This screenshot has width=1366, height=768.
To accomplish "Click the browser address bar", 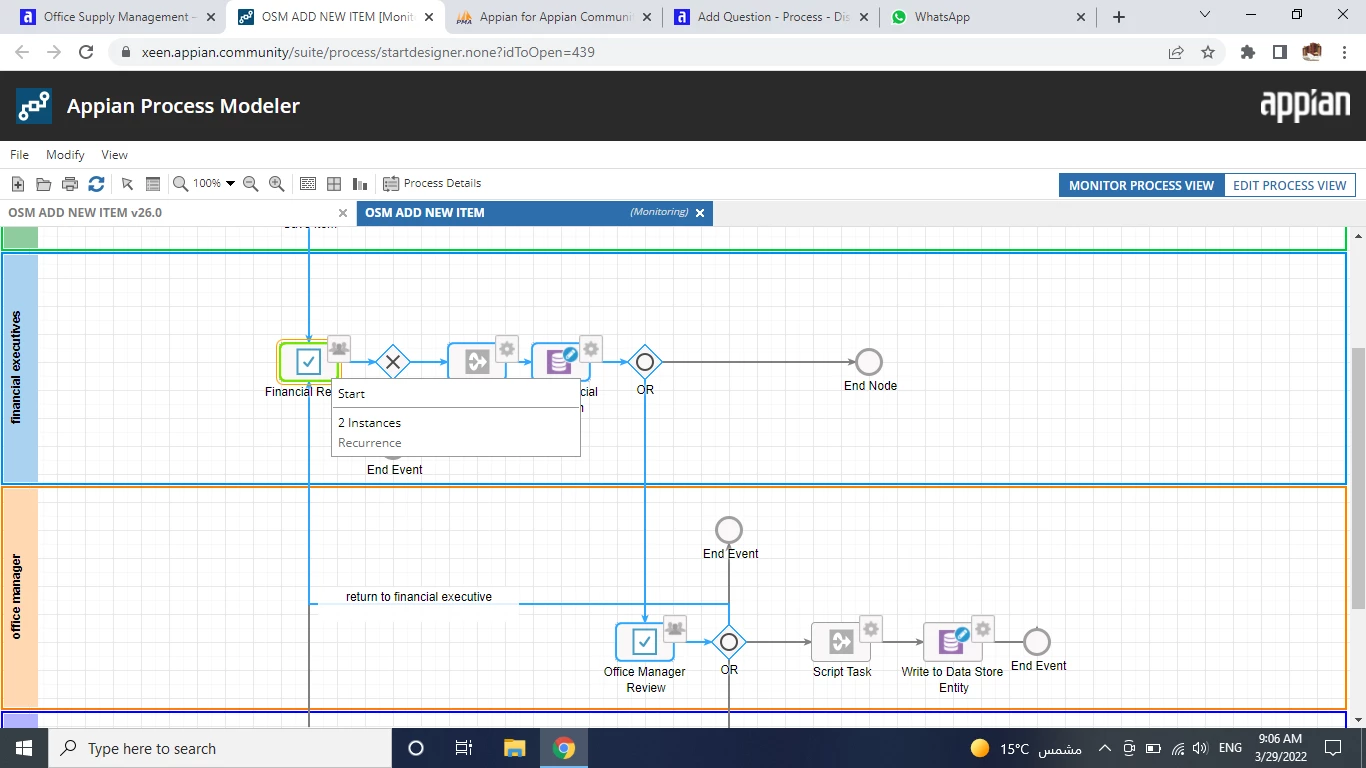I will coord(640,52).
